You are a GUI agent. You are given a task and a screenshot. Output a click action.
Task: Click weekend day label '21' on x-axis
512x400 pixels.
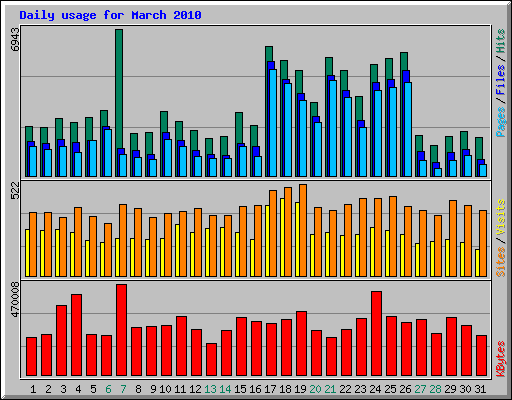(330, 389)
